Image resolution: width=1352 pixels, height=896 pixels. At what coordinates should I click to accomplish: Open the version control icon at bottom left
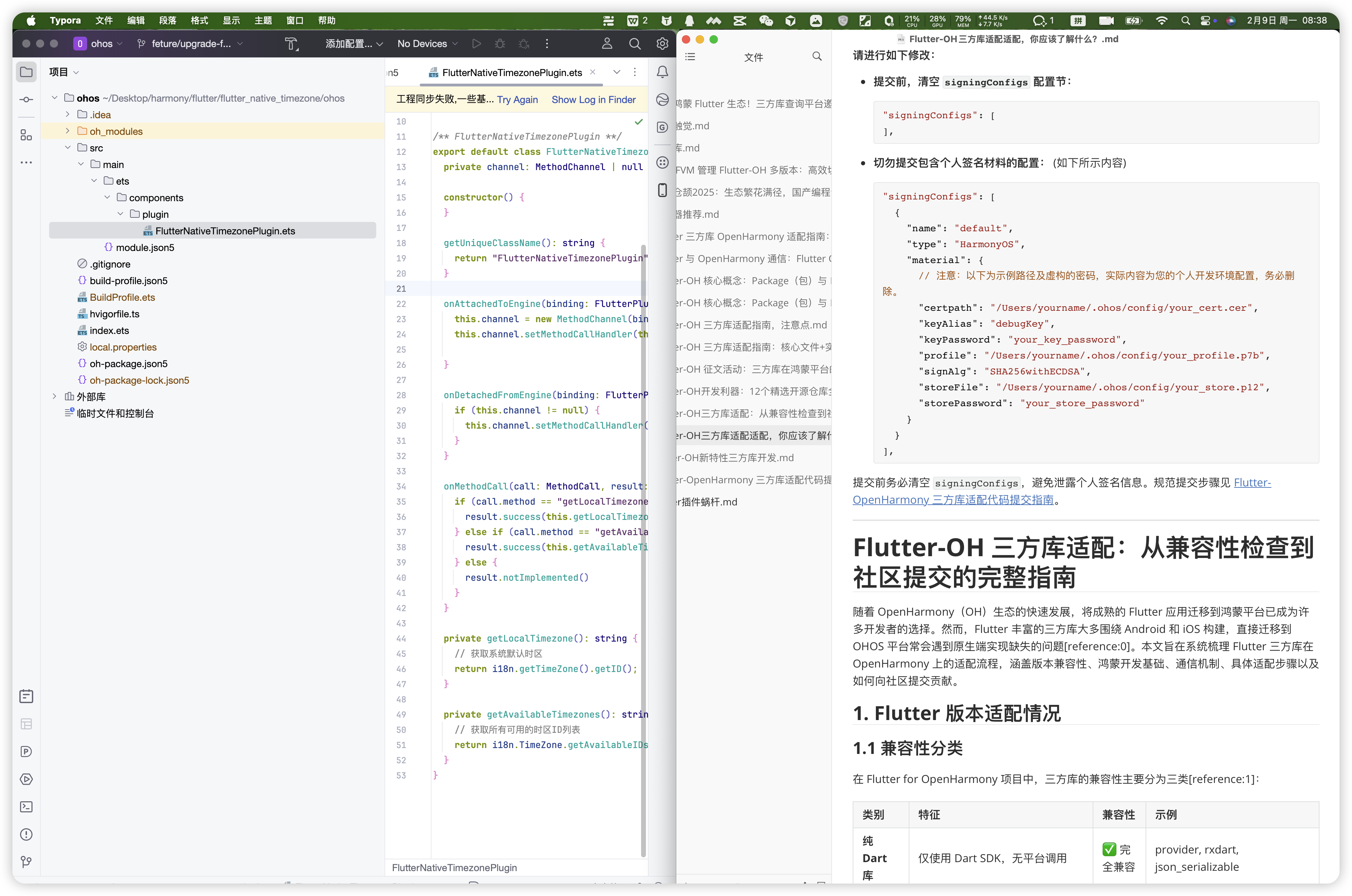26,862
